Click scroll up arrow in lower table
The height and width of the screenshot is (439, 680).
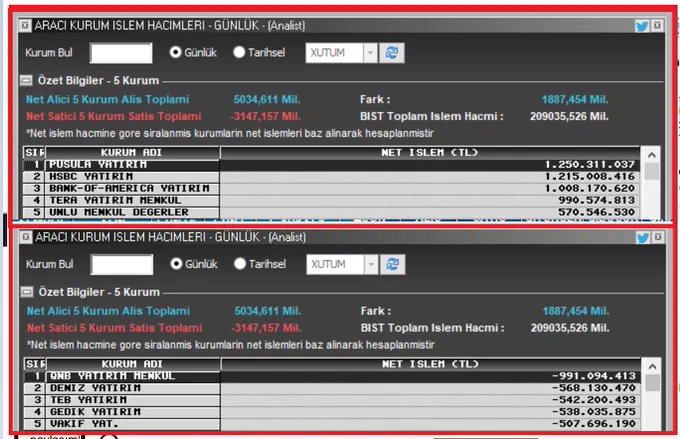652,367
